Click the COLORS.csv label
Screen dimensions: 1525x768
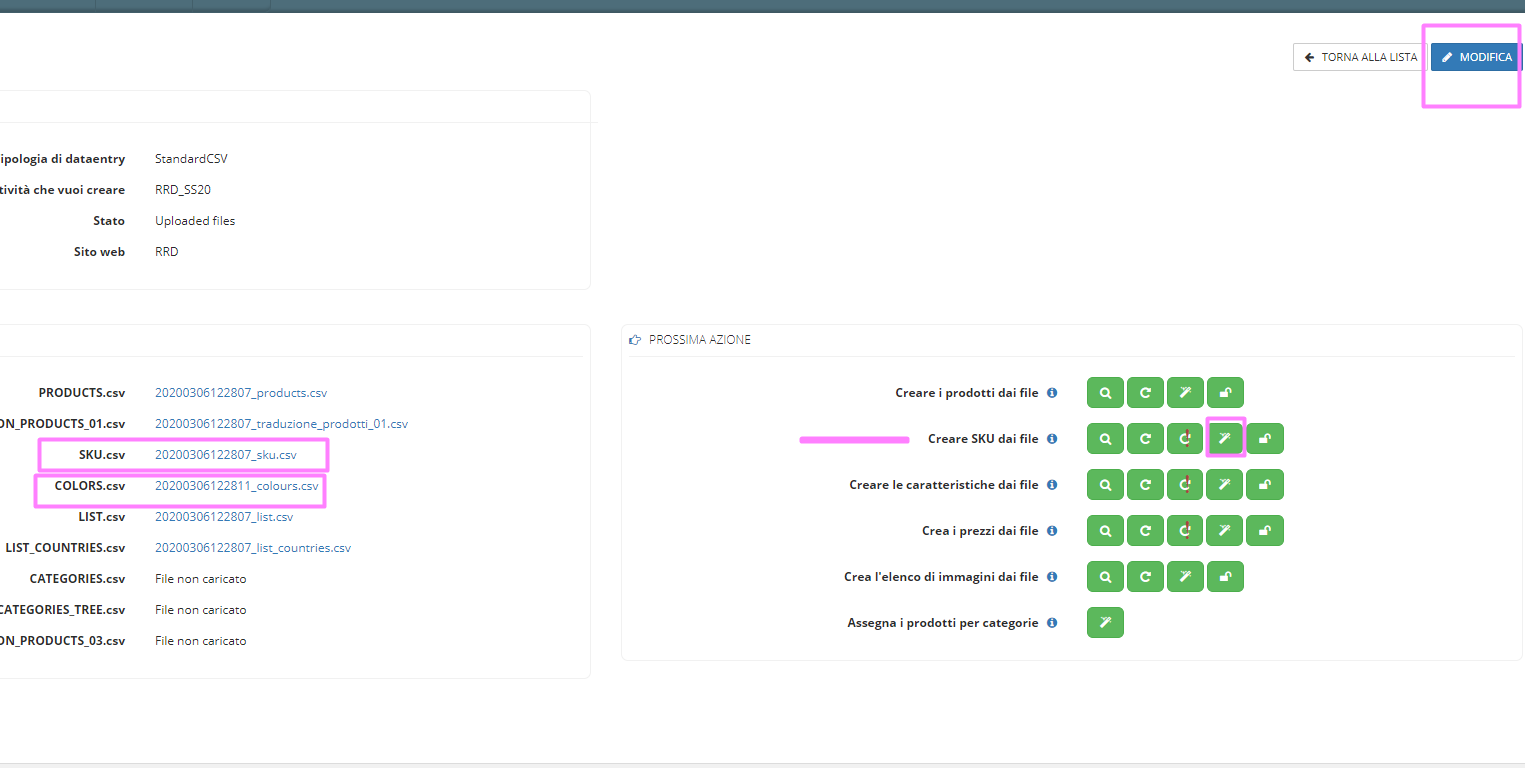pos(90,486)
